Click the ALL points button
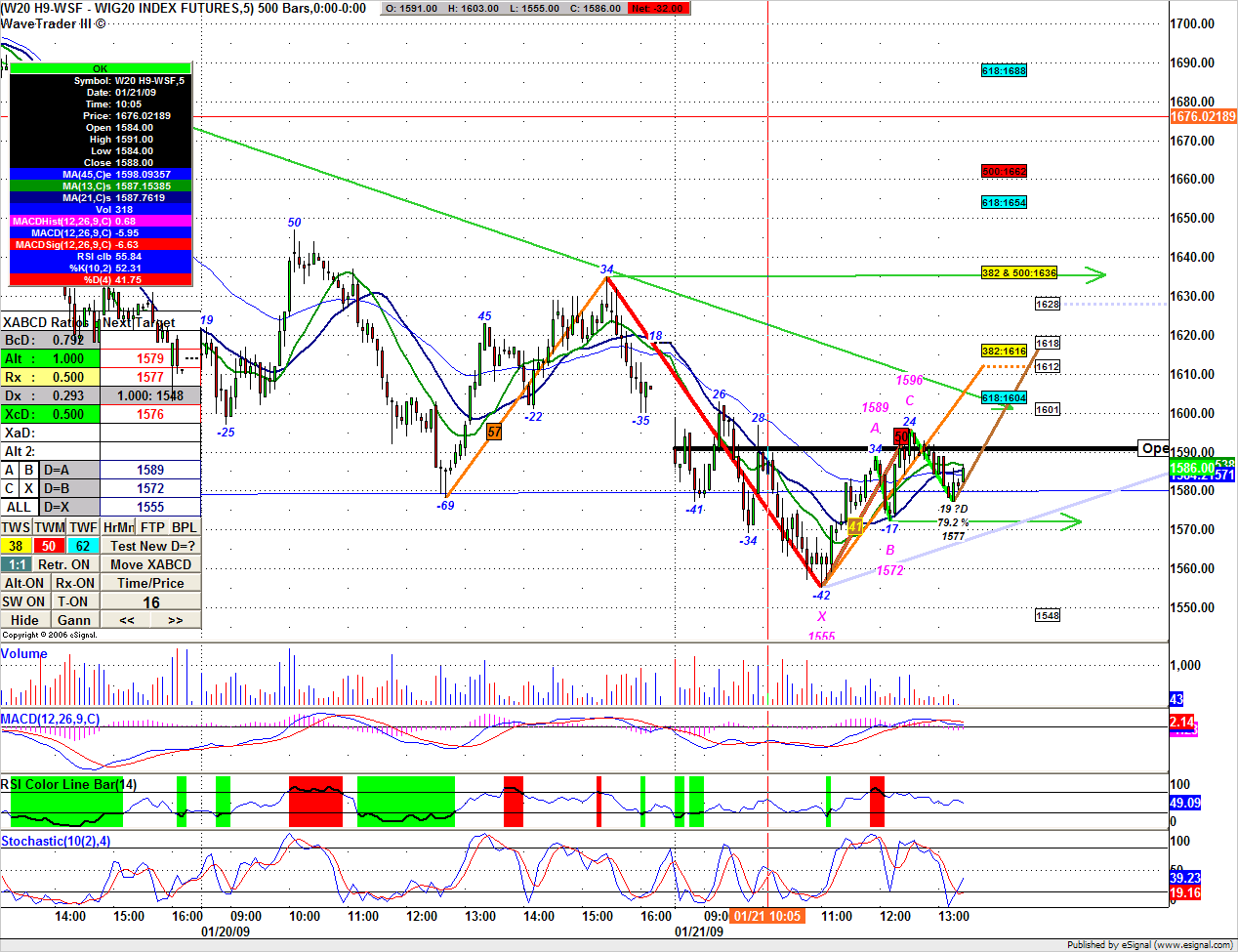The image size is (1238, 952). coord(20,507)
